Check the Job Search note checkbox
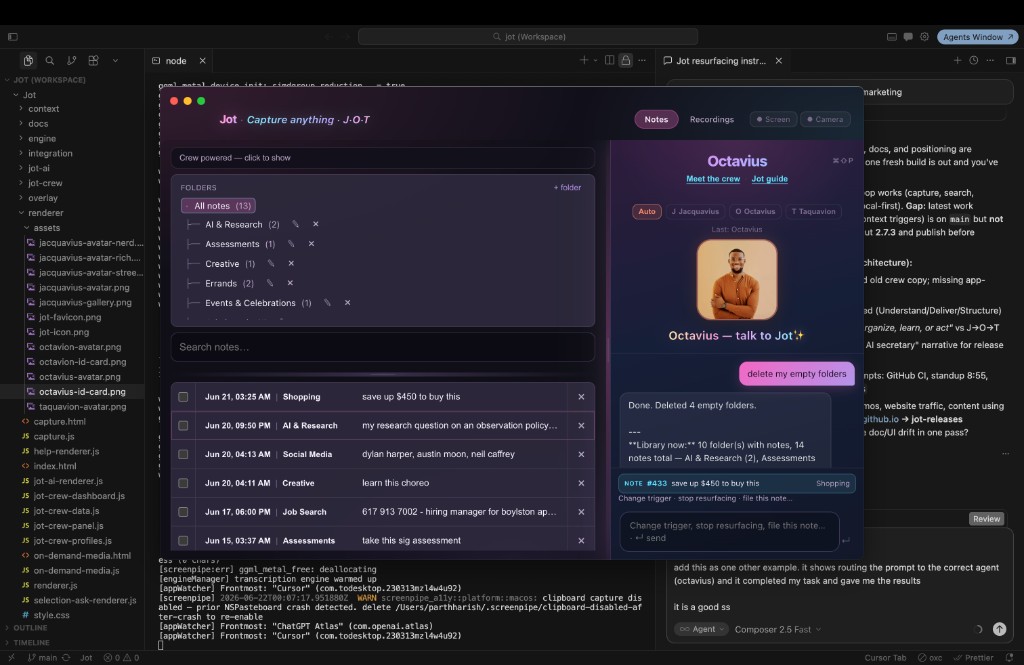The image size is (1024, 665). (183, 511)
